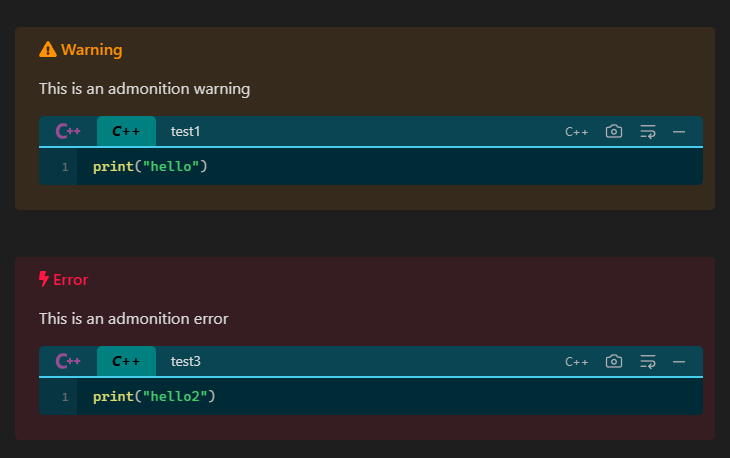Click the text "This is an admonition warning"
This screenshot has width=730, height=458.
[144, 89]
